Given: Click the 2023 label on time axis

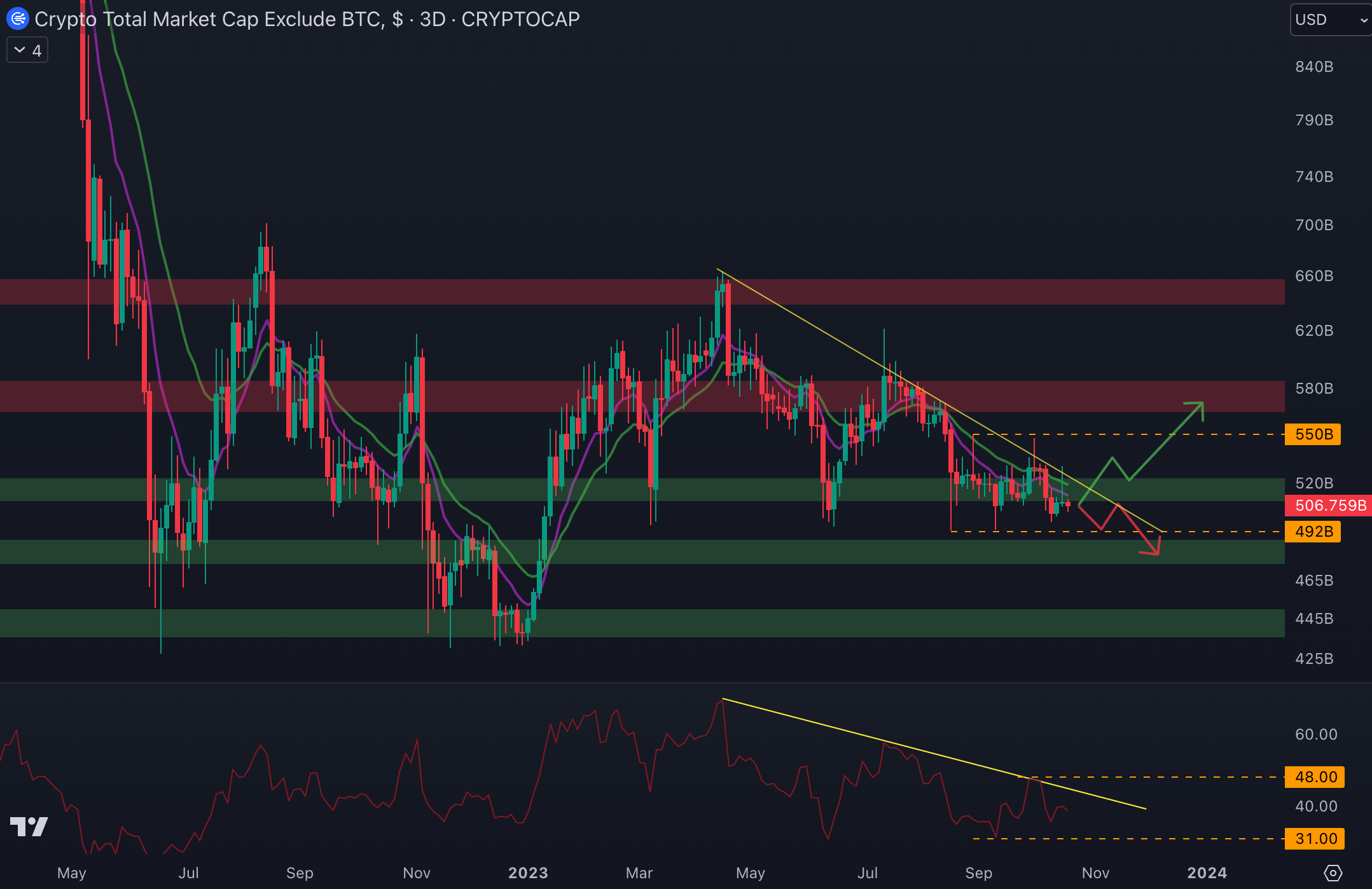Looking at the screenshot, I should [527, 872].
